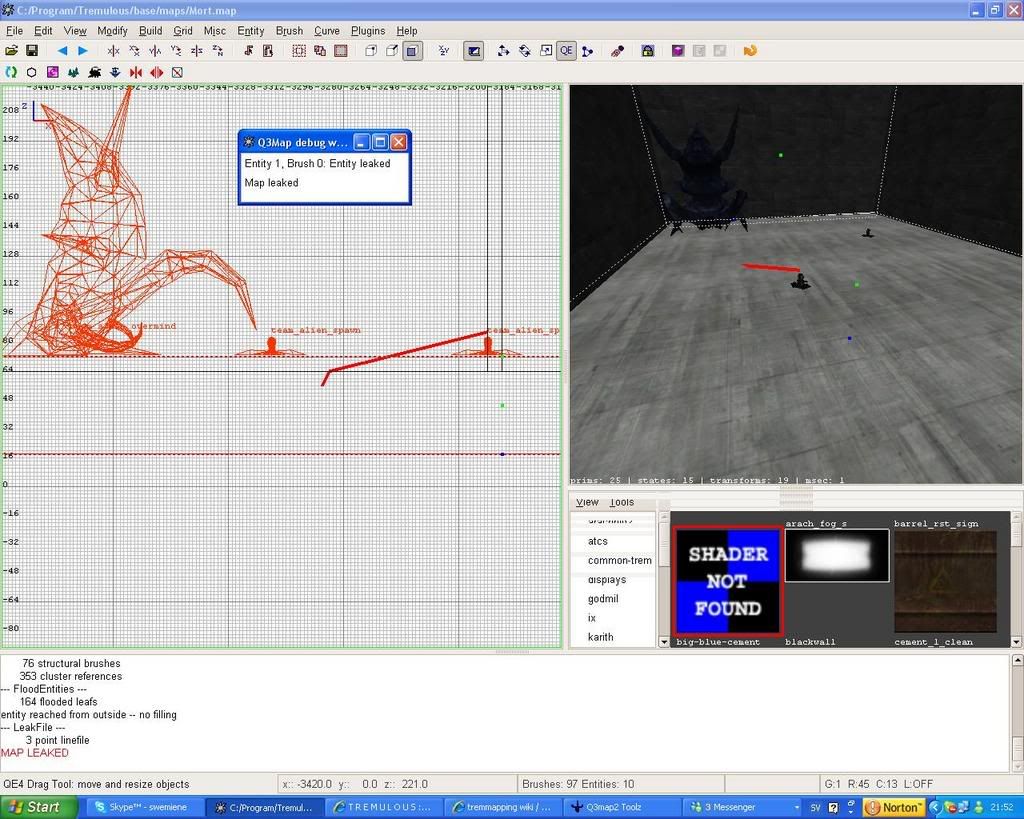Open the Plugins menu
The image size is (1024, 819).
click(367, 31)
